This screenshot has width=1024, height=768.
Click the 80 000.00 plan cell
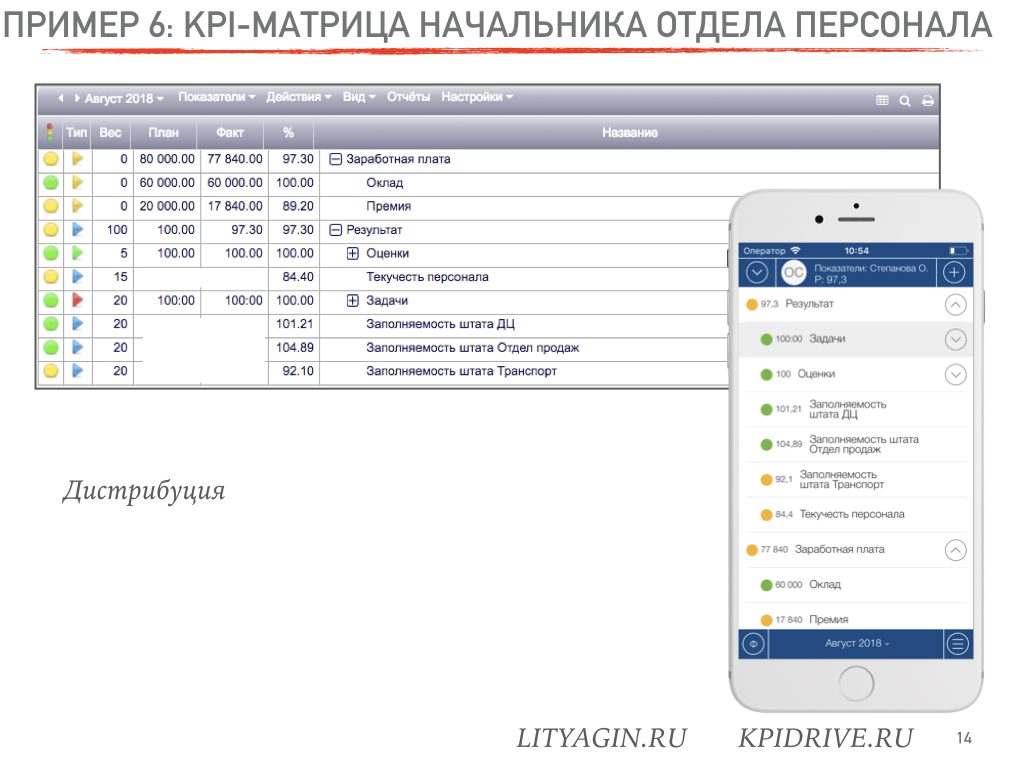[x=167, y=159]
